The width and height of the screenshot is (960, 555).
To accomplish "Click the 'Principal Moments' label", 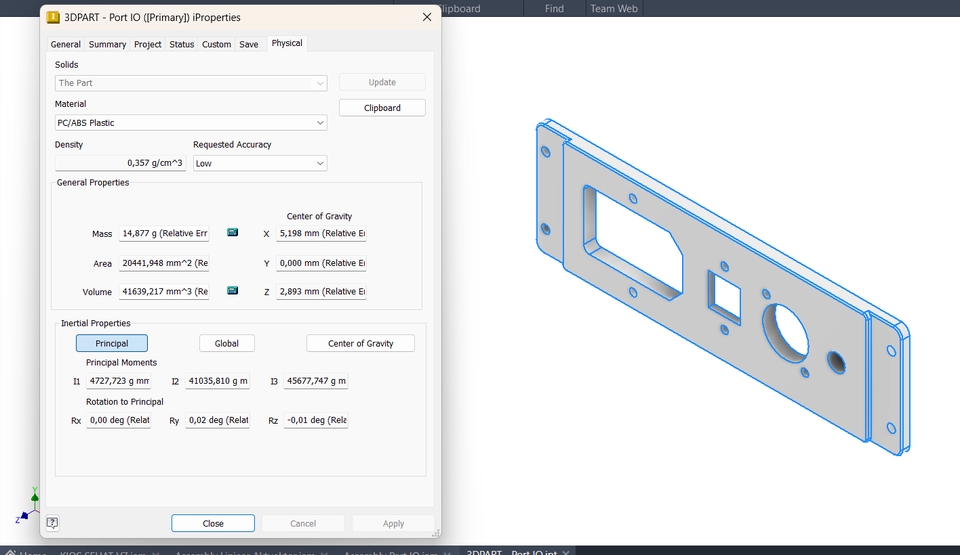I will (121, 363).
